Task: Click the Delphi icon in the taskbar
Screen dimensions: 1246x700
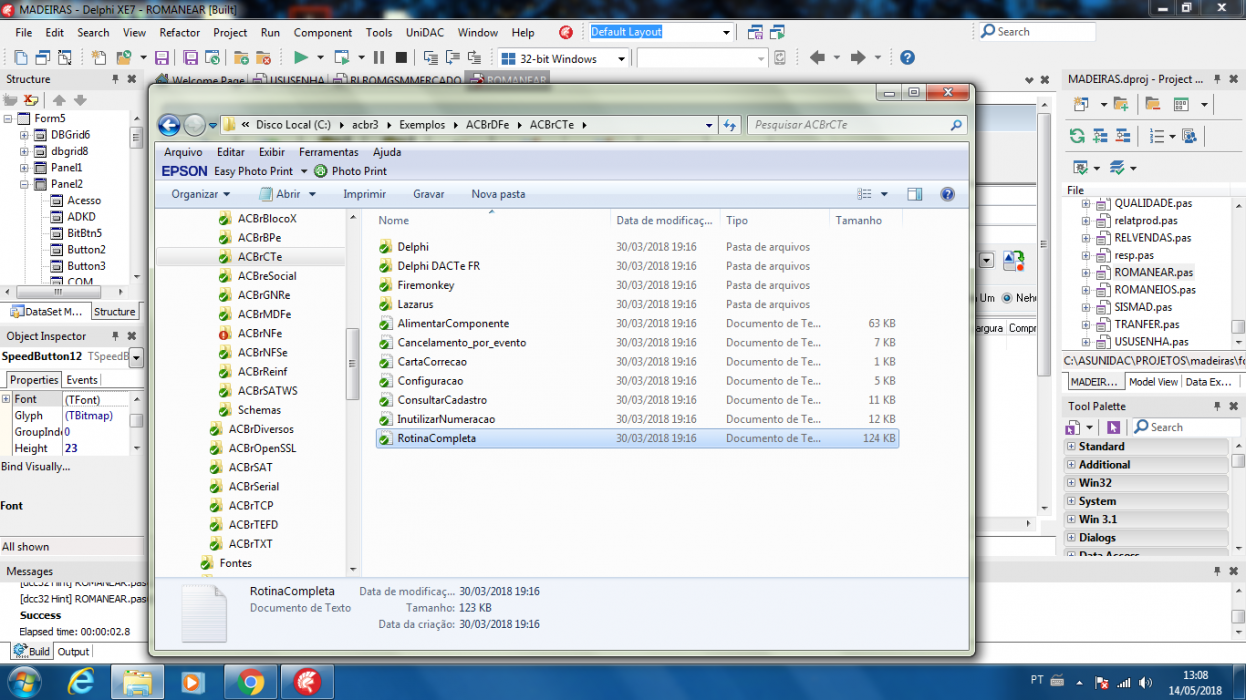Action: tap(307, 683)
